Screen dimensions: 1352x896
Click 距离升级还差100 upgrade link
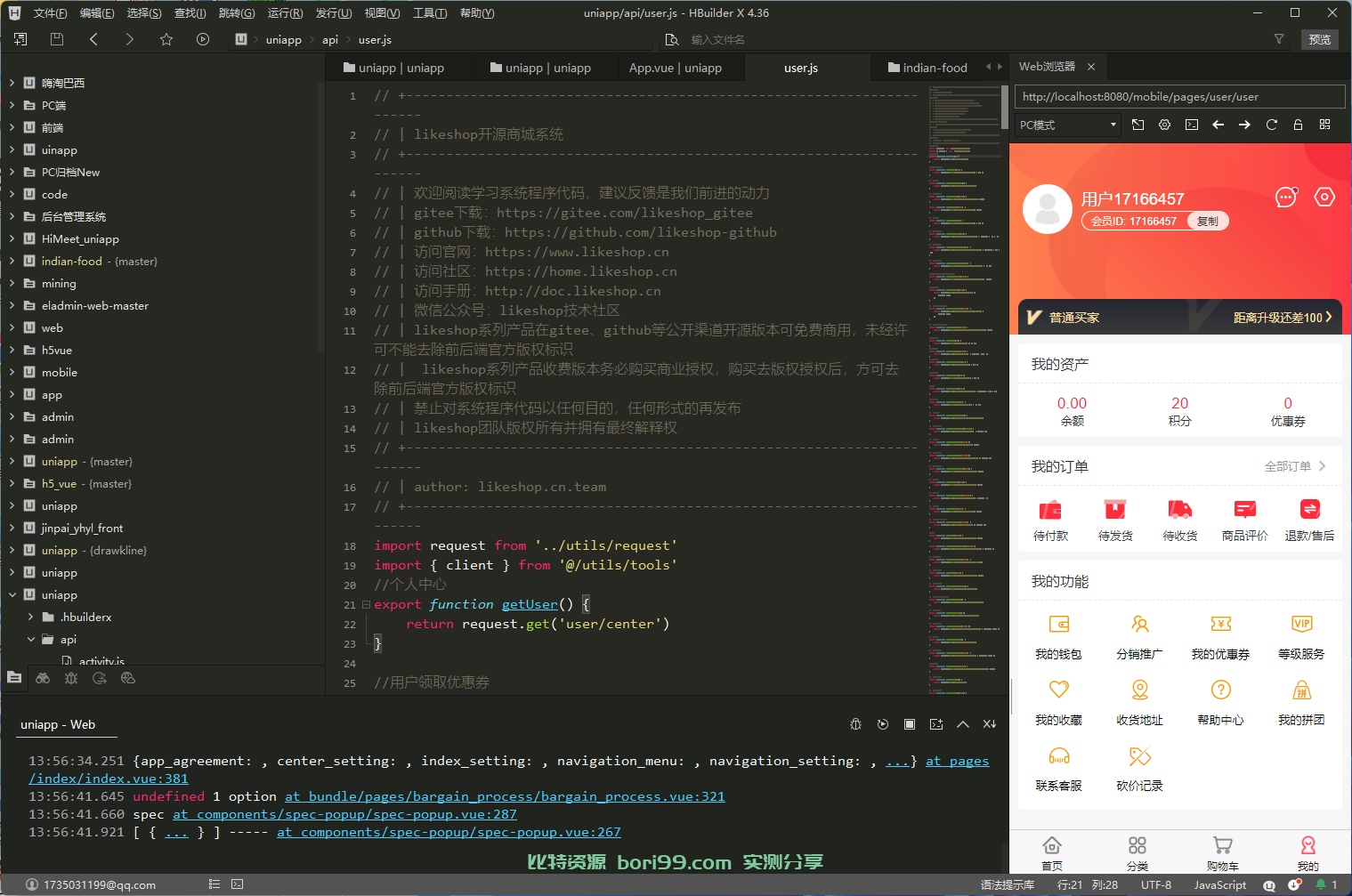1283,318
